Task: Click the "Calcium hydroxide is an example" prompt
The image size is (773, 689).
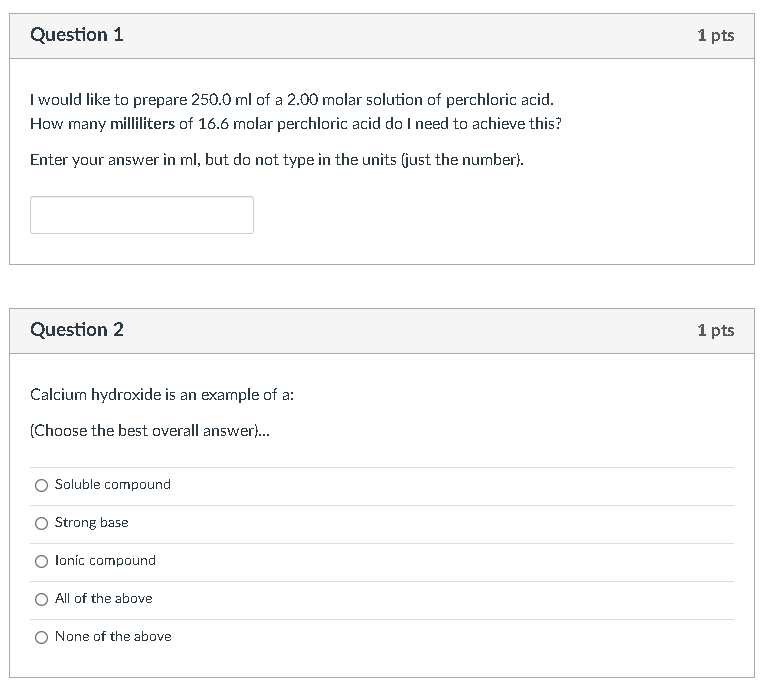Action: [x=162, y=395]
